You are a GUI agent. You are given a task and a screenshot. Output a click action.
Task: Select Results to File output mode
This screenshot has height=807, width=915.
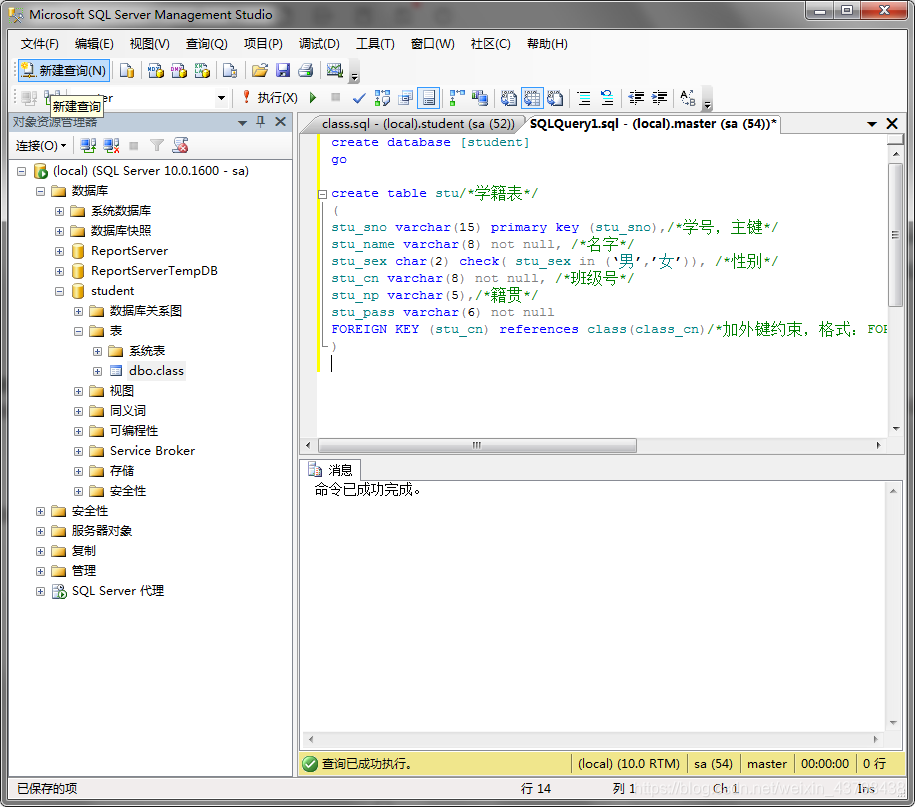(555, 98)
